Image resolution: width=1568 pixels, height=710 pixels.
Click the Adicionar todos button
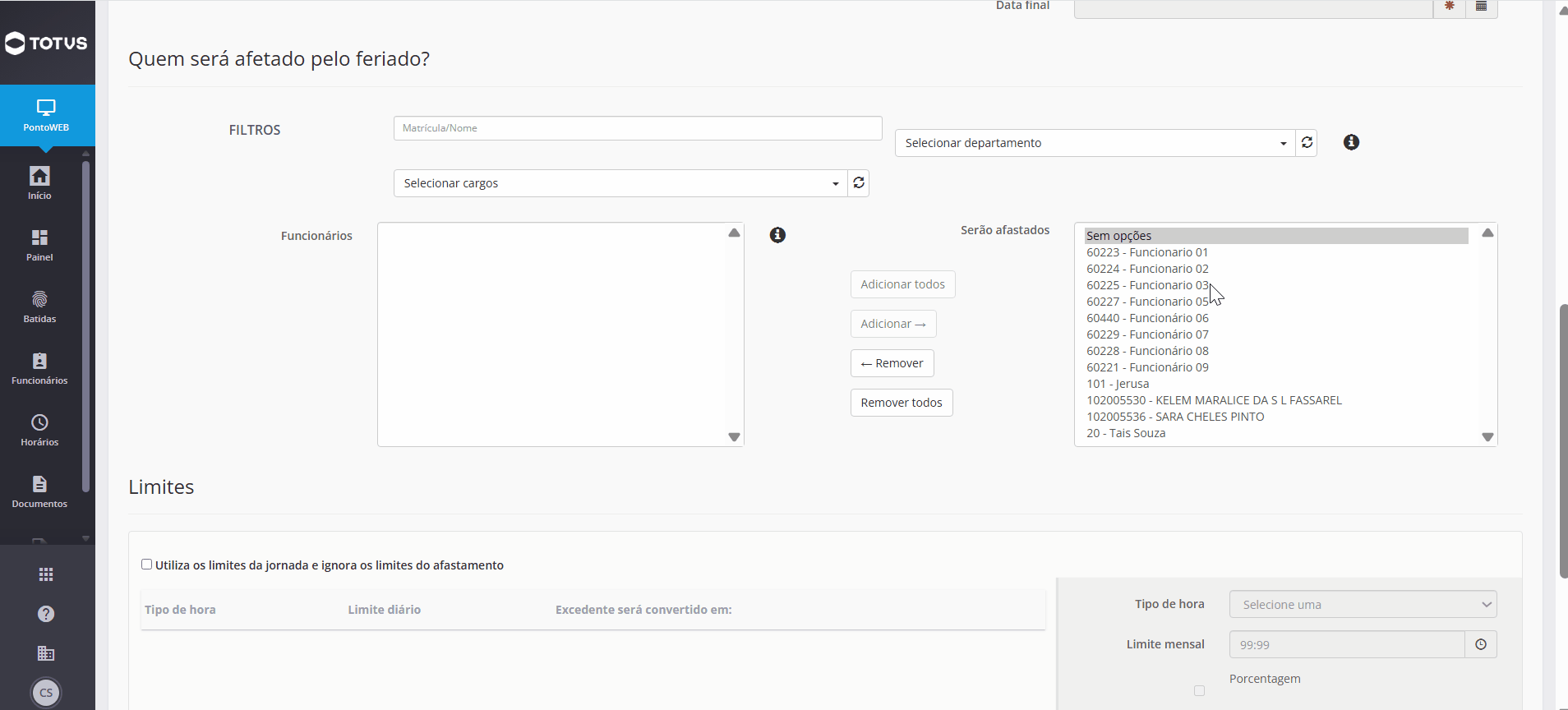click(x=902, y=284)
